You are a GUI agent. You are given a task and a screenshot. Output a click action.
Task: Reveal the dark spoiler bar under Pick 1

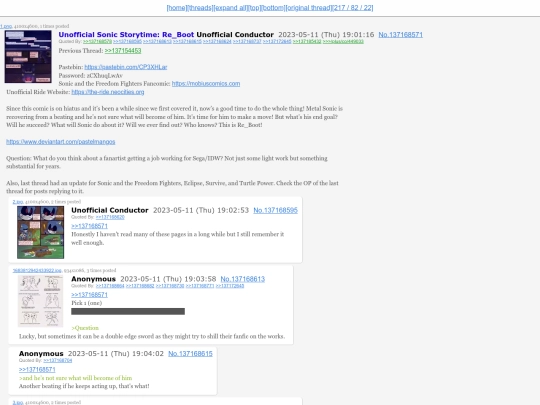(x=128, y=311)
